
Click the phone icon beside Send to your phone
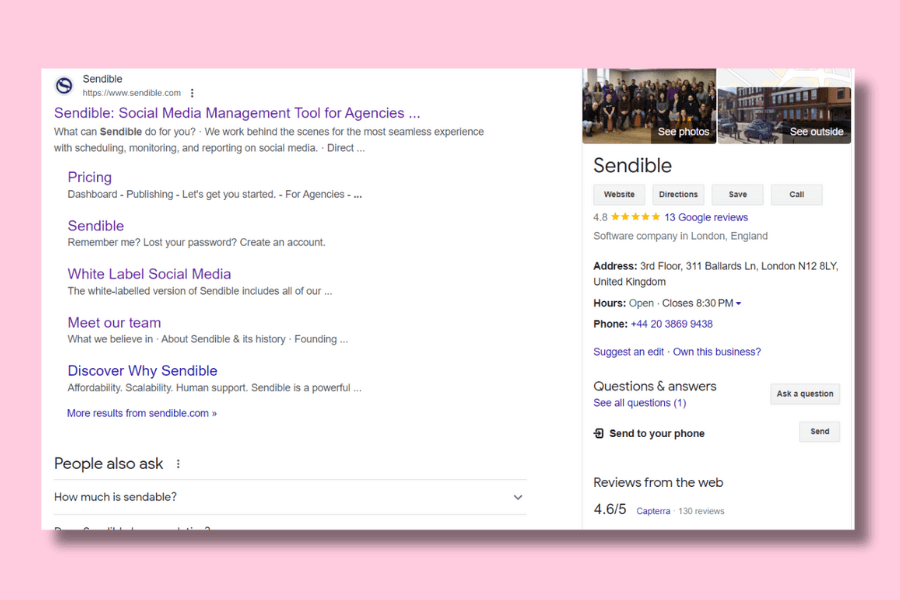coord(599,433)
